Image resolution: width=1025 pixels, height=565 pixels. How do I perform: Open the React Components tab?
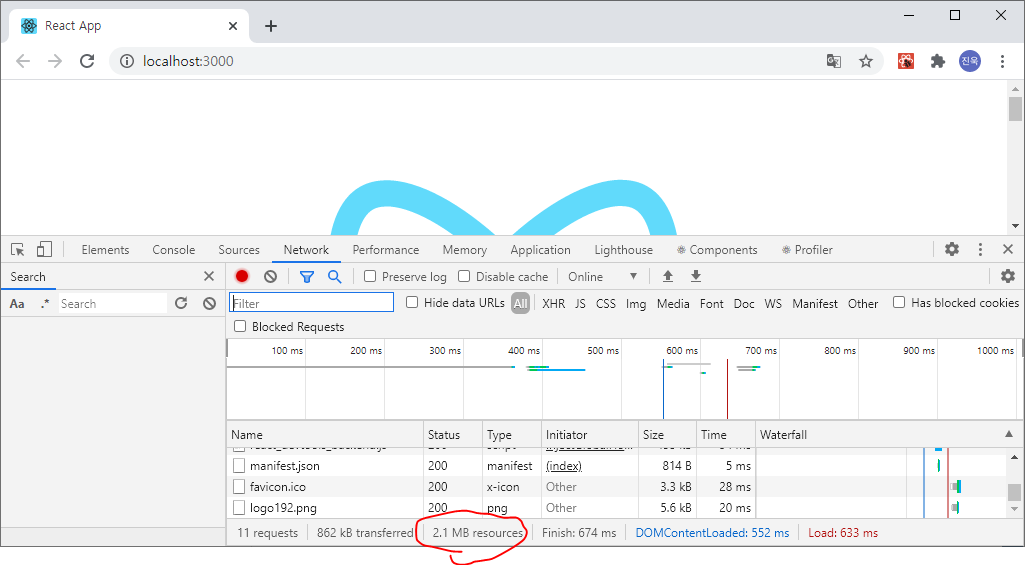[x=717, y=250]
